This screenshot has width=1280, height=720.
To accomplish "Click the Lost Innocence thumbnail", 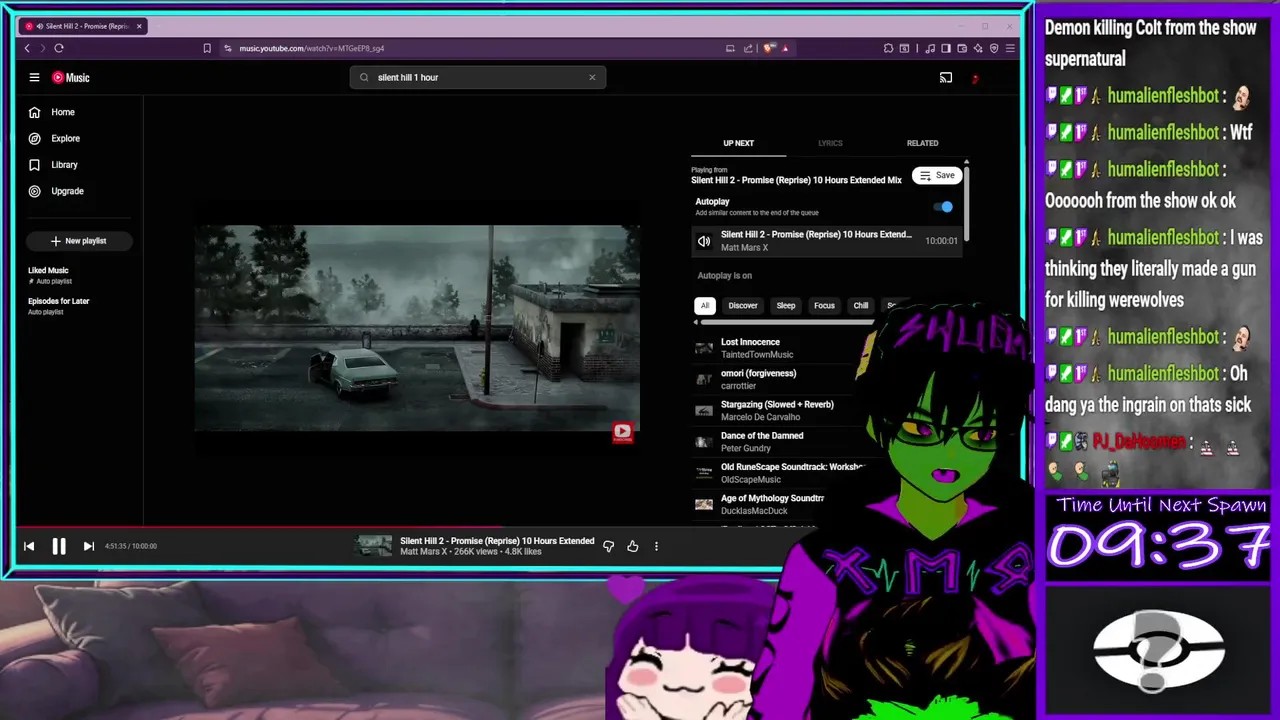I will coord(704,348).
